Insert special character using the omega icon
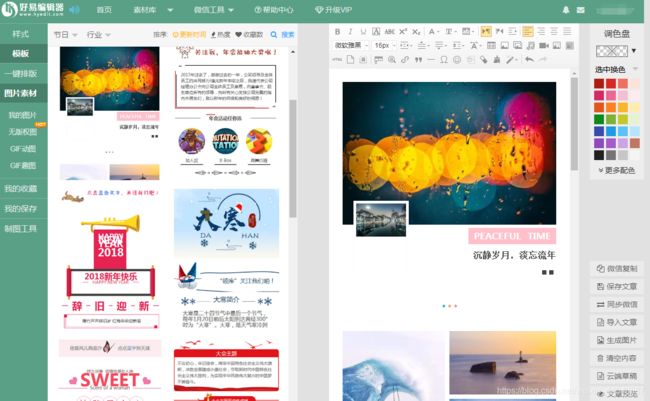Viewport: 650px width, 401px height. [x=444, y=60]
